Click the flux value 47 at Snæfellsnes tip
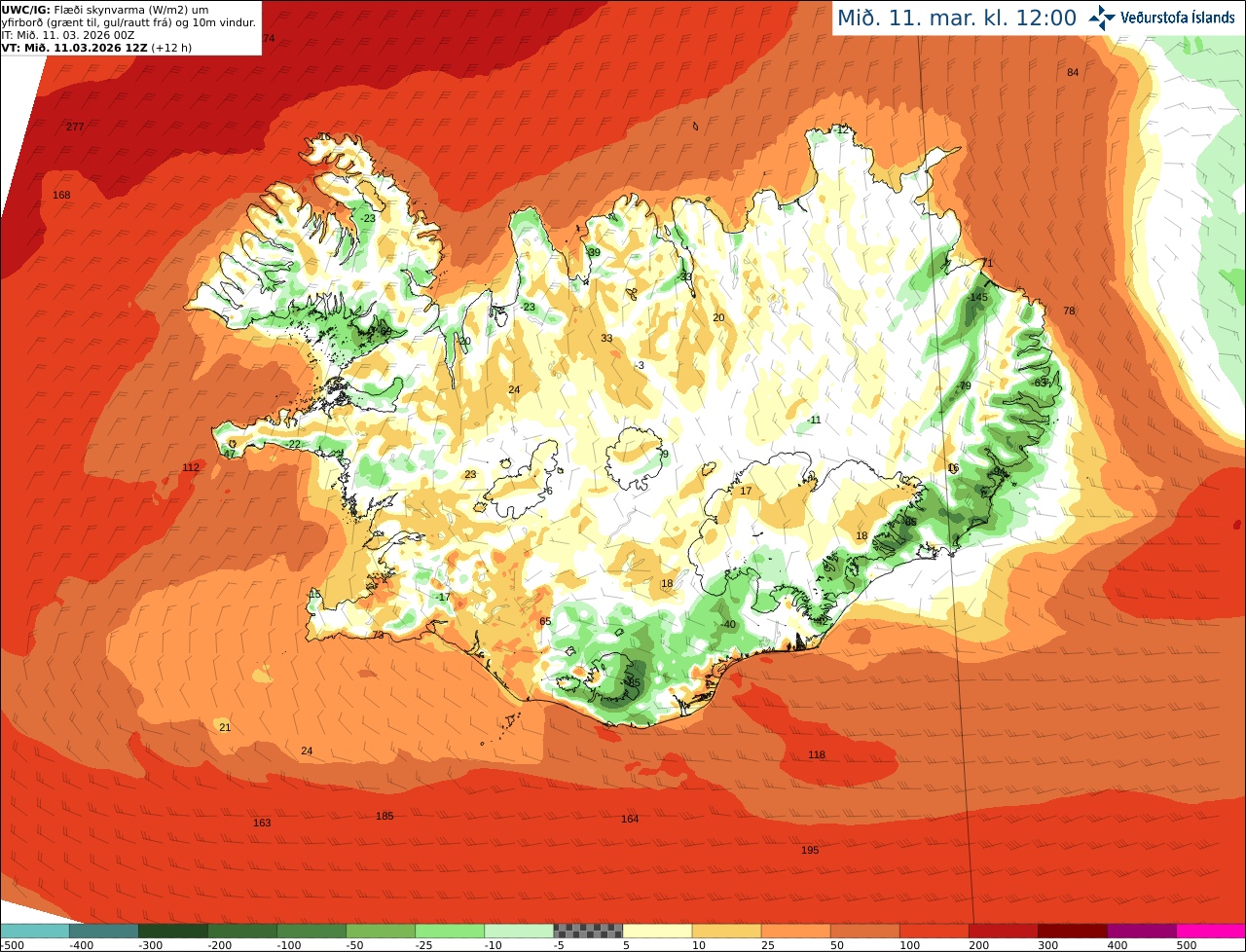The width and height of the screenshot is (1246, 952). 229,455
